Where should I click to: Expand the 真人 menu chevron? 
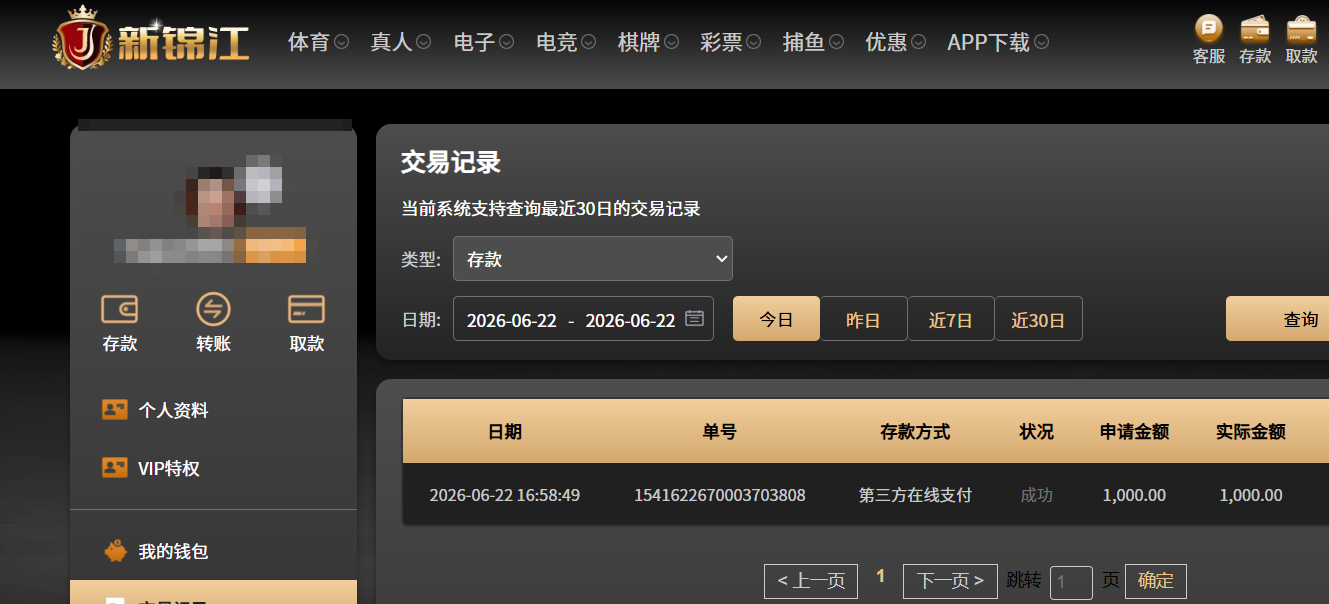click(x=423, y=42)
